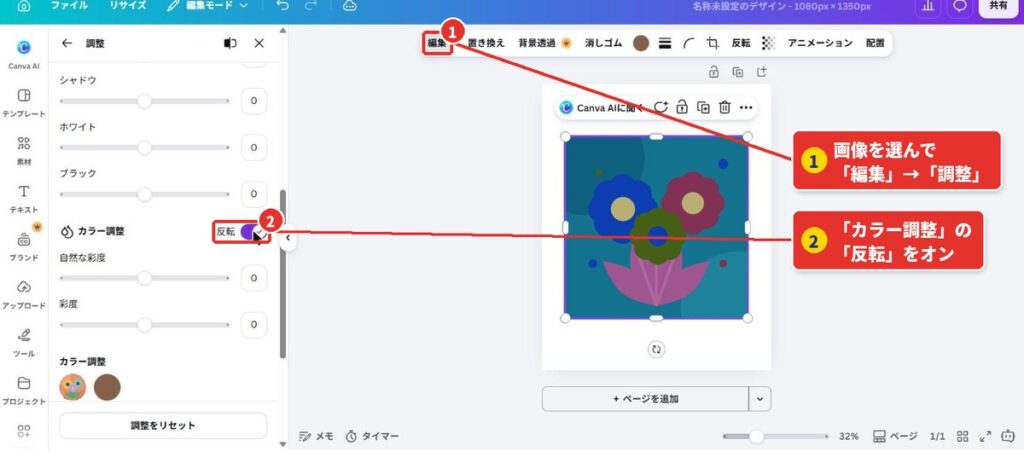The height and width of the screenshot is (463, 1024).
Task: Open メモ notes in bottom bar
Action: point(316,436)
